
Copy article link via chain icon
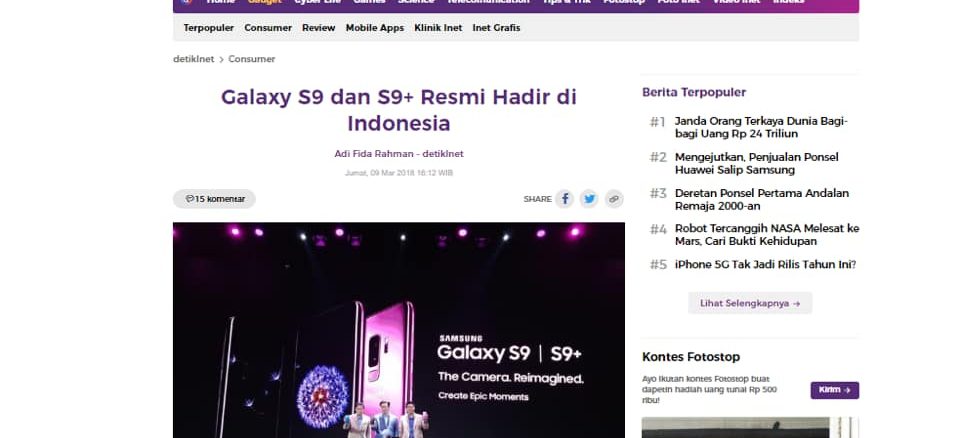pos(614,198)
